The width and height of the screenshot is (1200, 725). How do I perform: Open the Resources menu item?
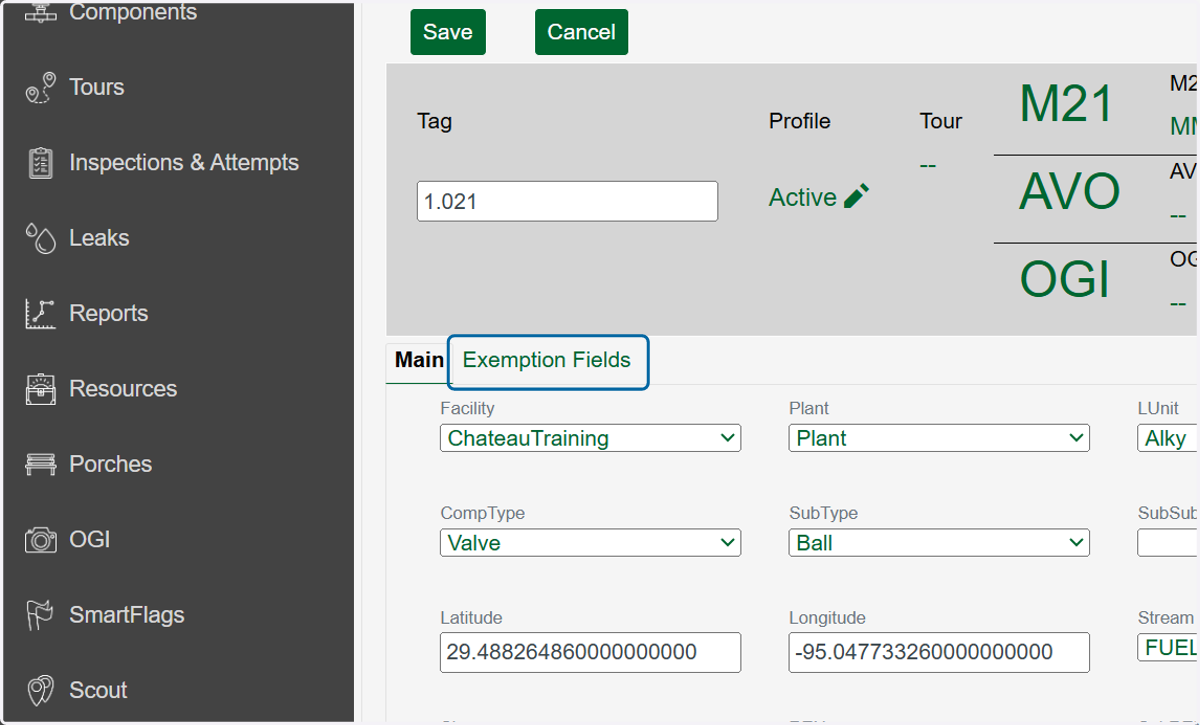(123, 388)
